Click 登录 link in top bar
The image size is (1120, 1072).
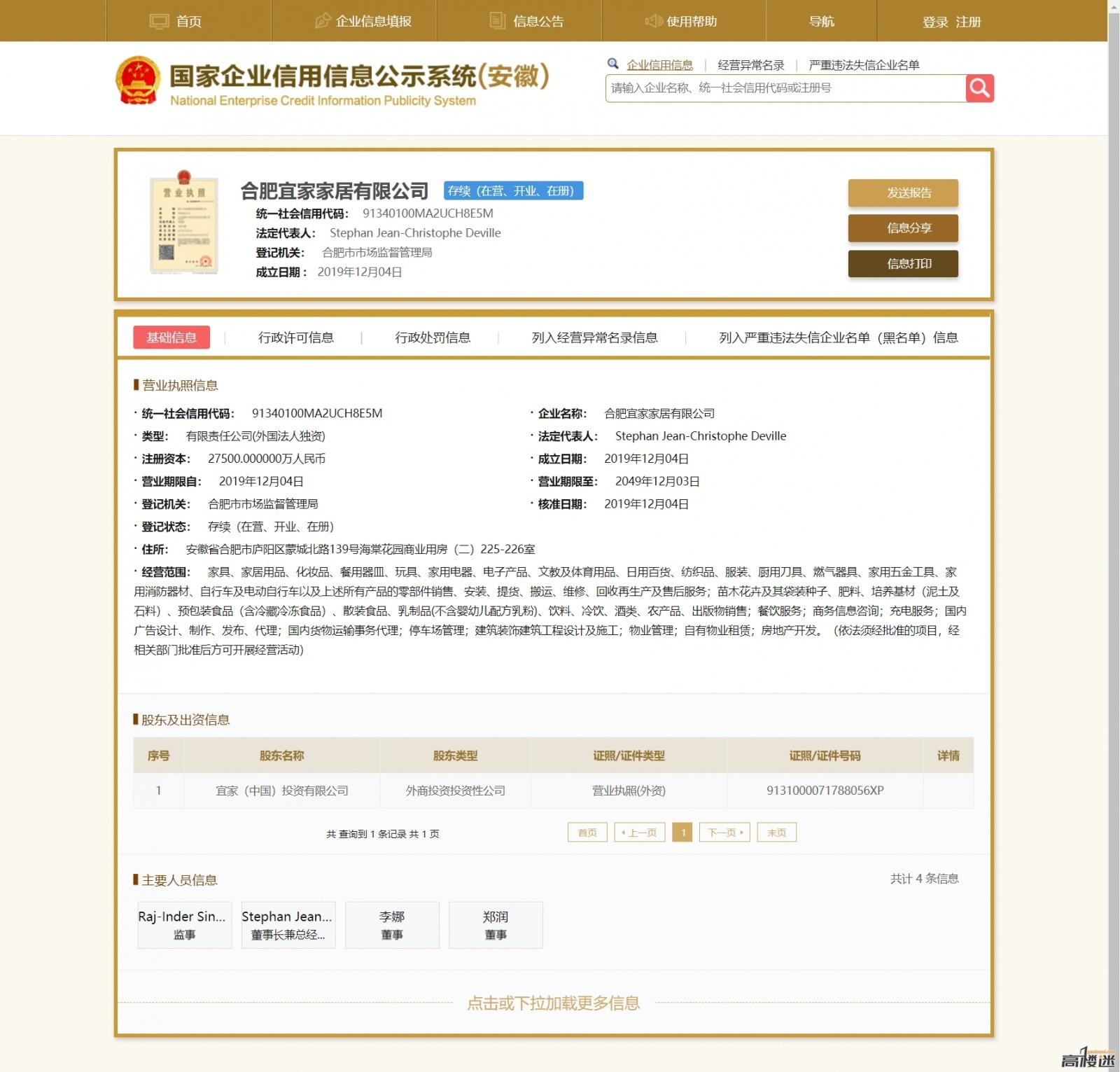coord(935,22)
